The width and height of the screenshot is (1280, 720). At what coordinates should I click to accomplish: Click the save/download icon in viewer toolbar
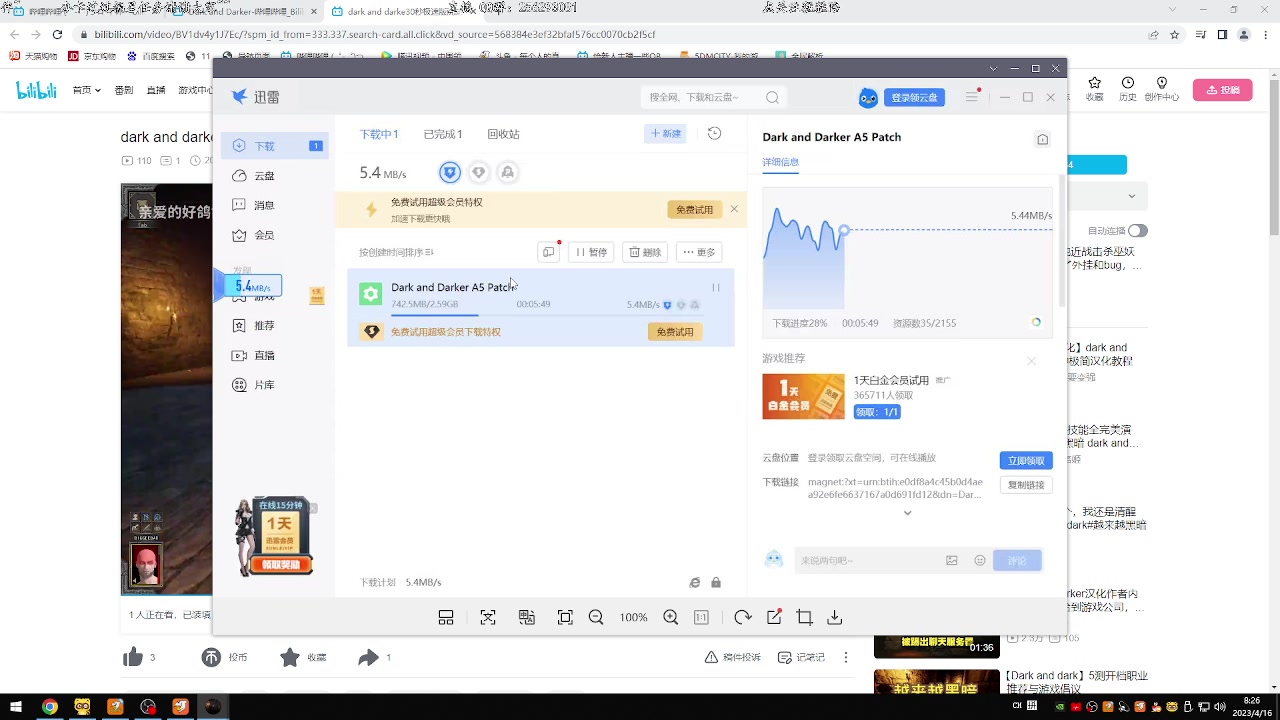tap(835, 618)
